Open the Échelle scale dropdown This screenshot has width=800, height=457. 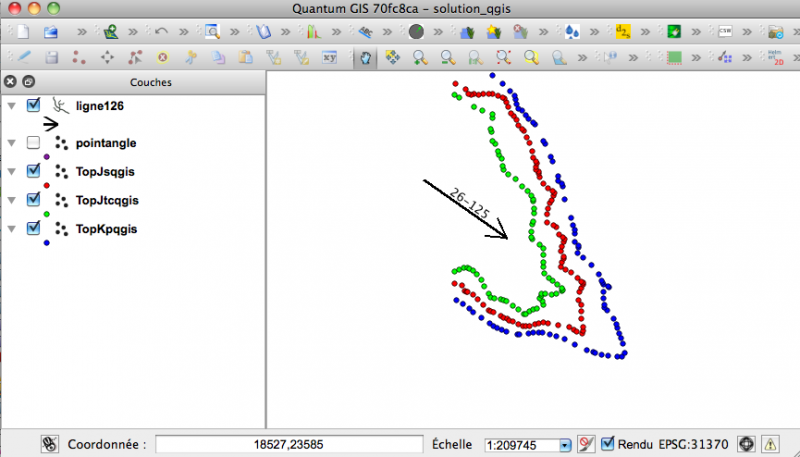(565, 444)
